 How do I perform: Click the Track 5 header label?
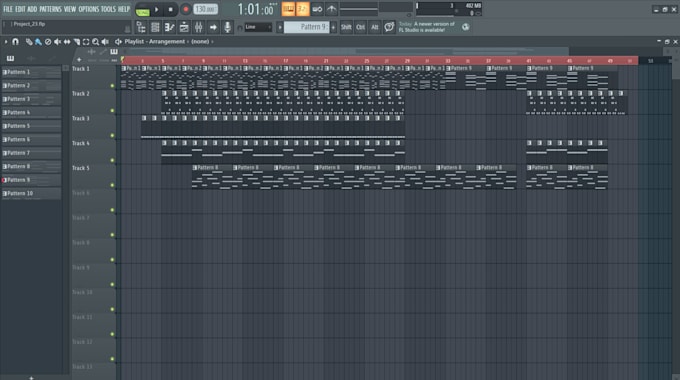(x=81, y=168)
